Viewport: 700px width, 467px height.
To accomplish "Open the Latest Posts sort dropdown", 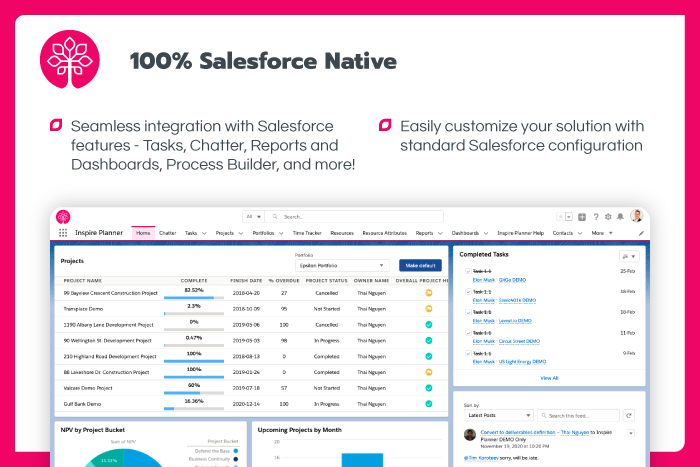I will pyautogui.click(x=499, y=415).
